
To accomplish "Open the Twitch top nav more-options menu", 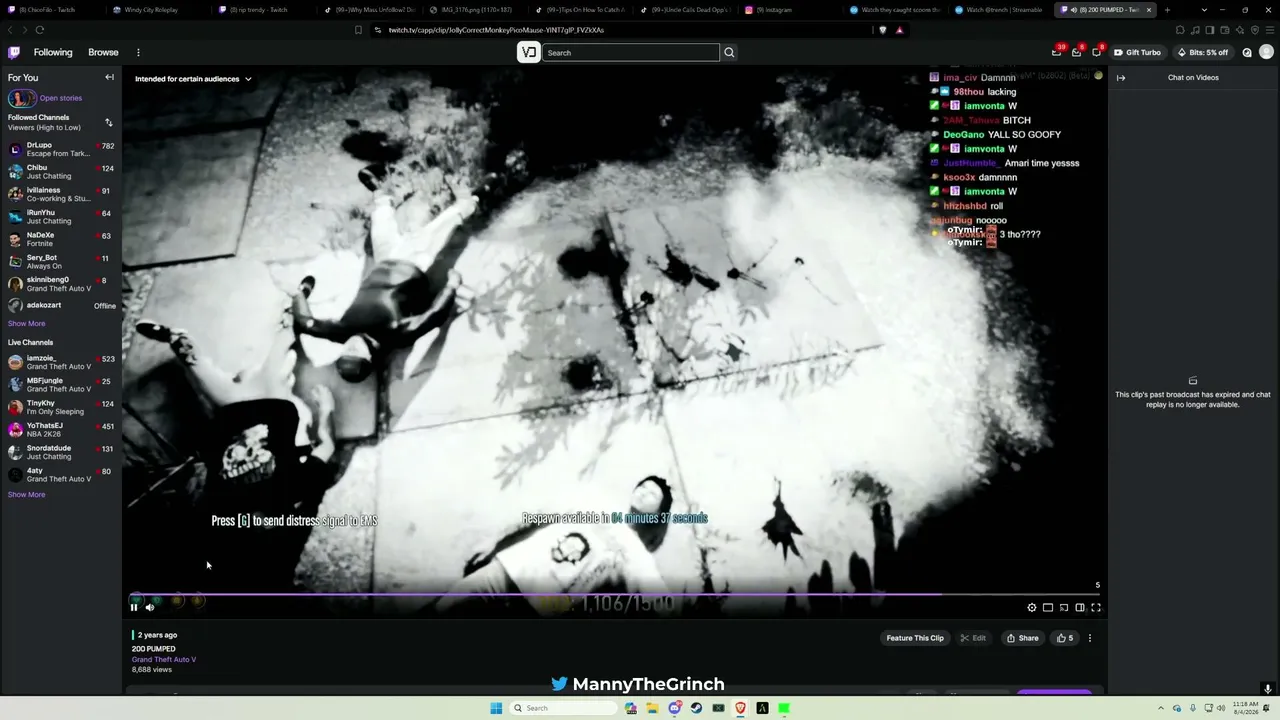I will coord(138,53).
